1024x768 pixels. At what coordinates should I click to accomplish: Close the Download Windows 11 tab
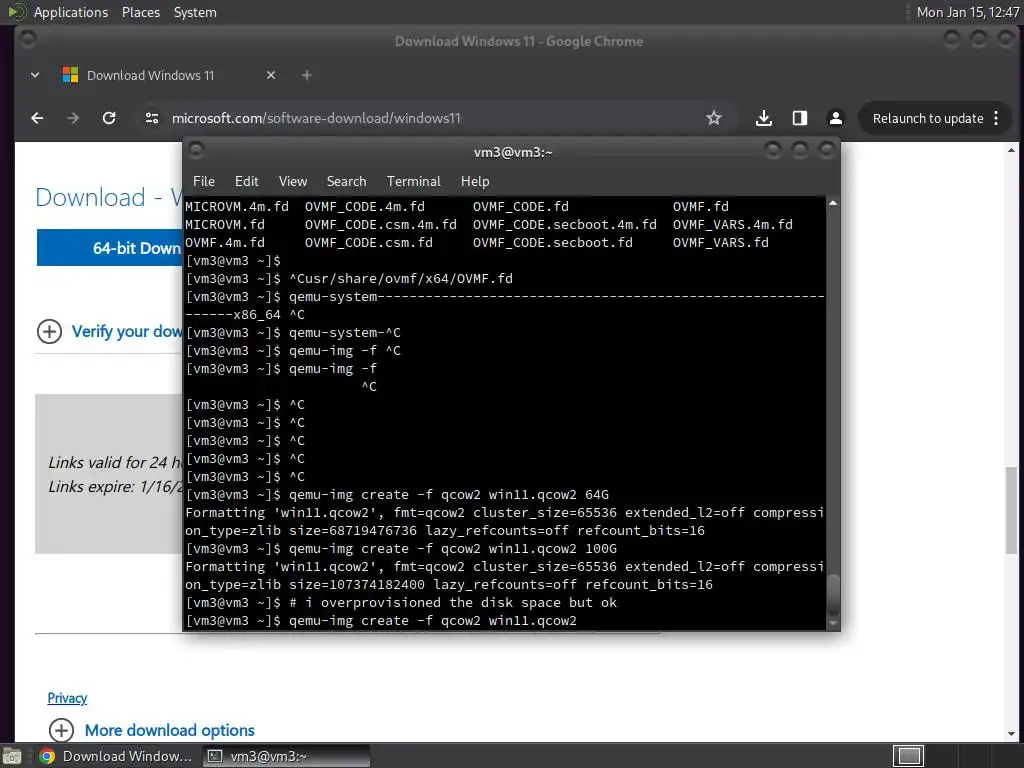pyautogui.click(x=271, y=75)
